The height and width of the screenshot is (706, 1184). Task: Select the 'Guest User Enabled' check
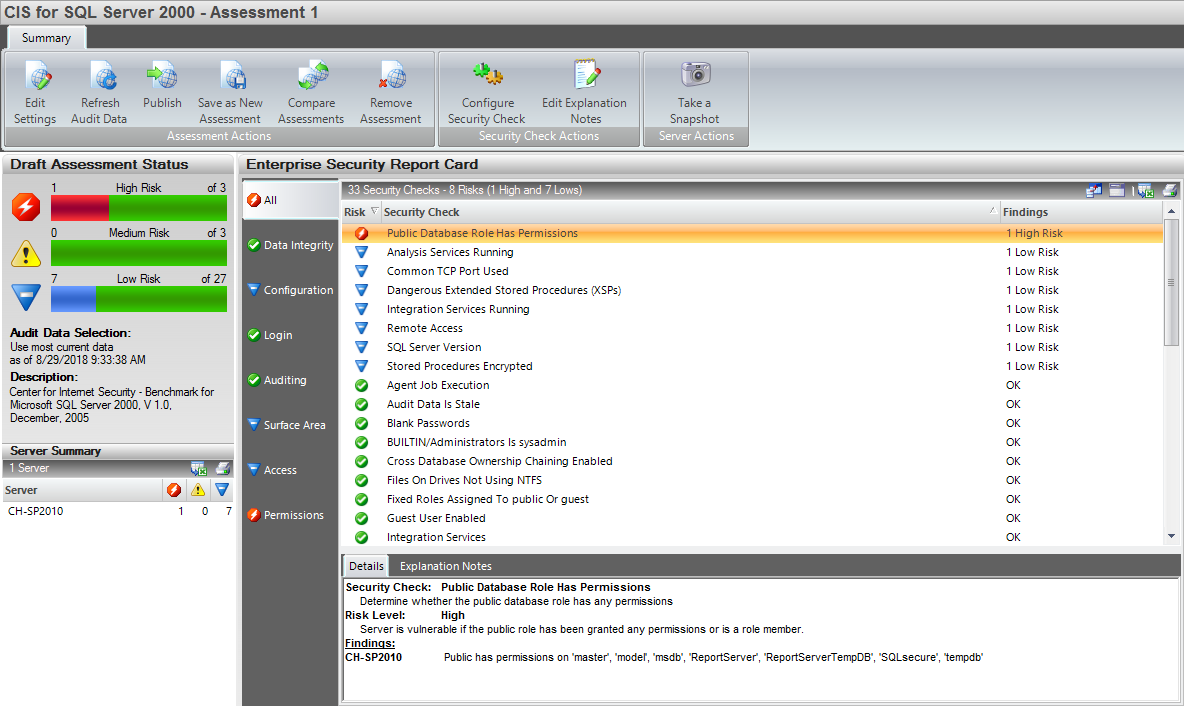pyautogui.click(x=752, y=518)
